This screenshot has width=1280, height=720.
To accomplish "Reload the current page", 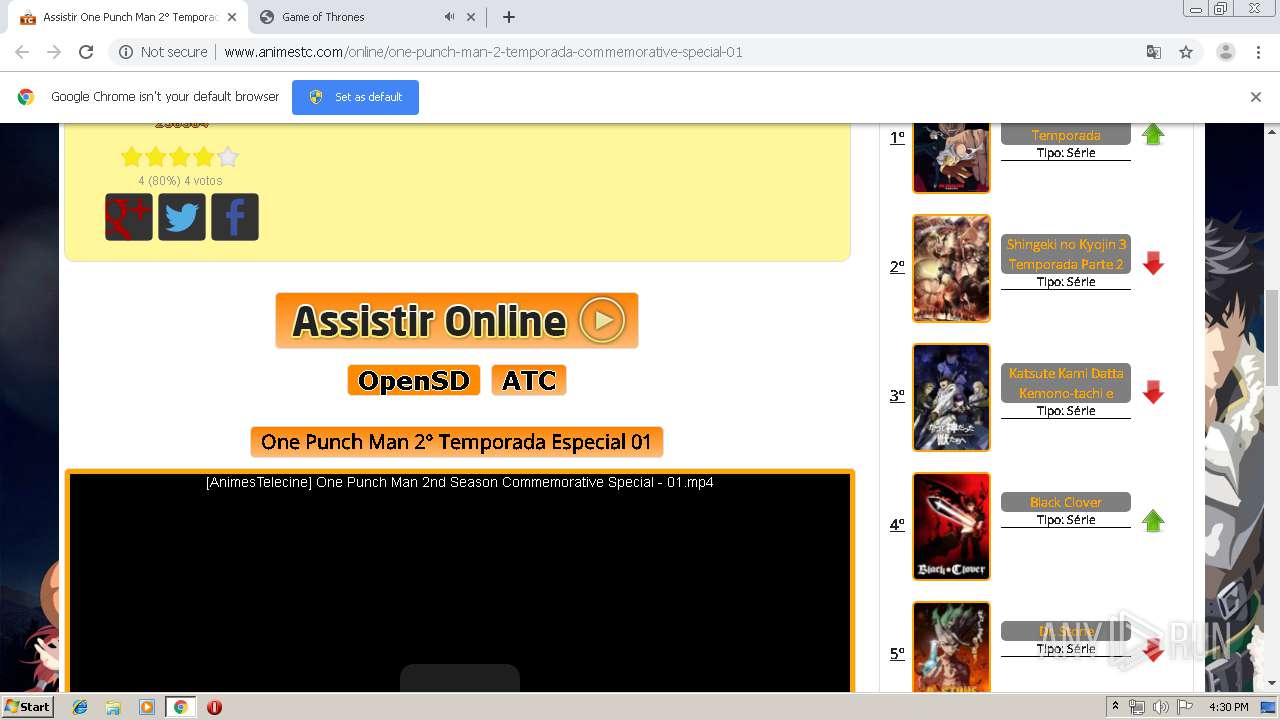I will (86, 52).
